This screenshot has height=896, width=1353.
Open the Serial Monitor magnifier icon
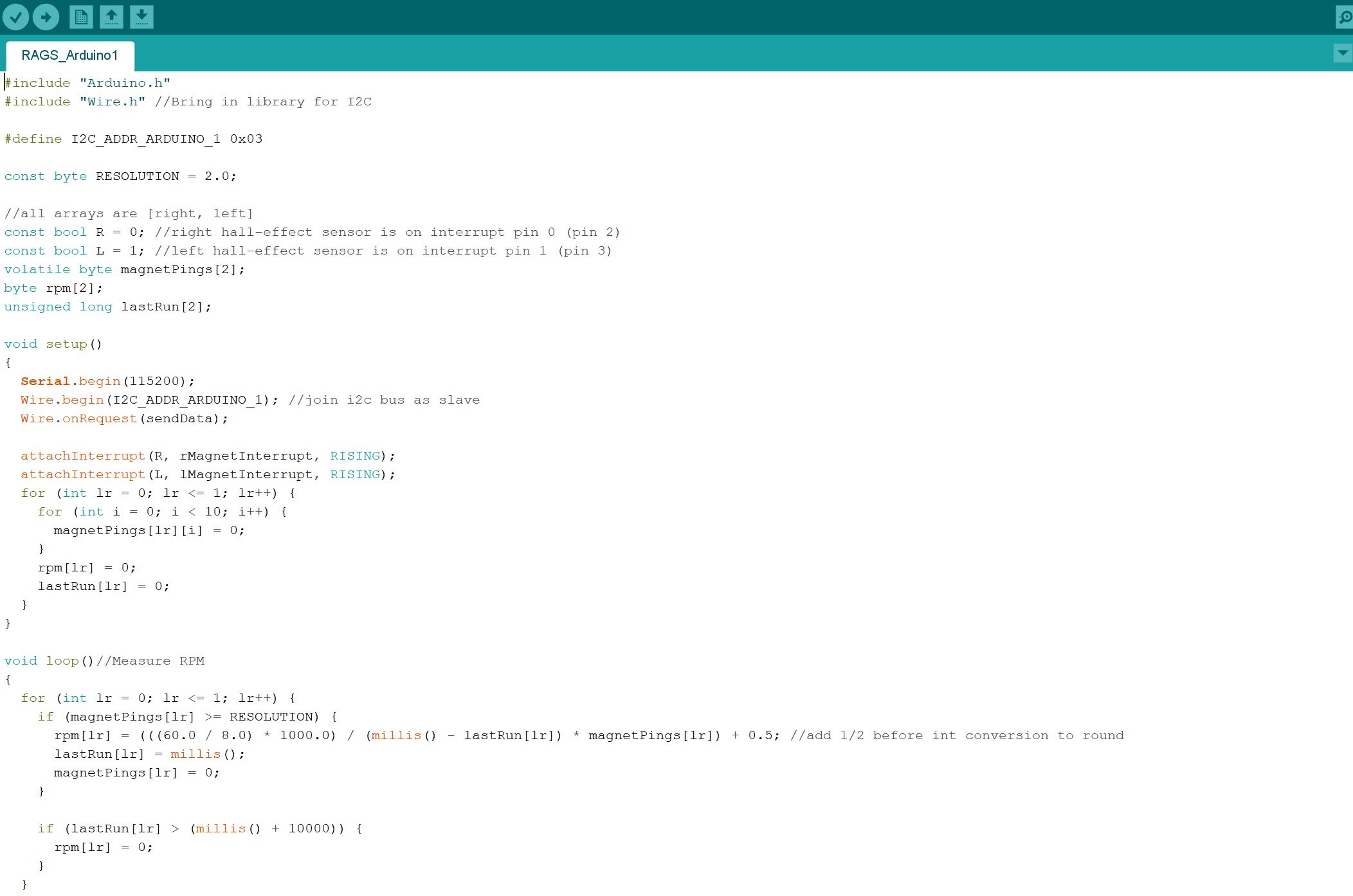1344,17
